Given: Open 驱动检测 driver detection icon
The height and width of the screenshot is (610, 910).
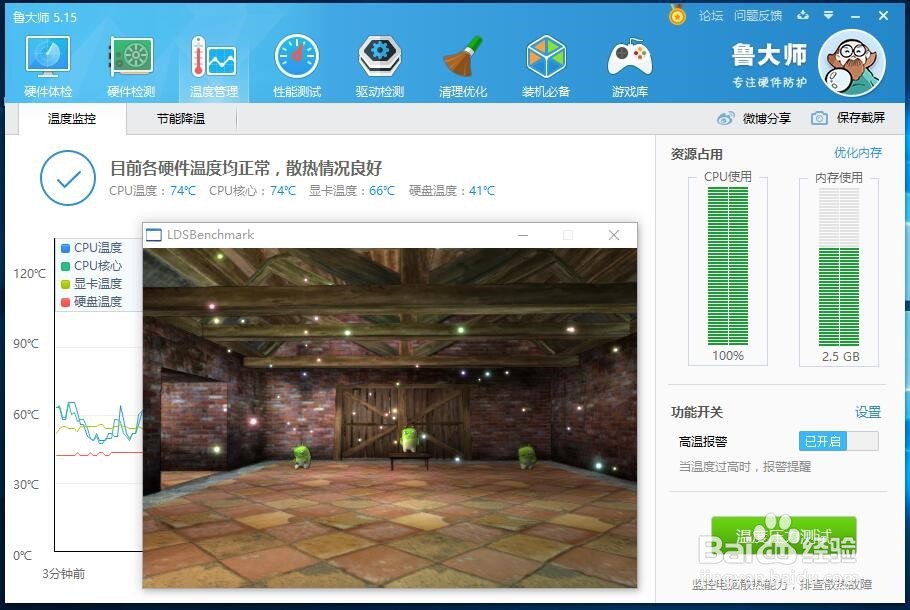Looking at the screenshot, I should (x=380, y=65).
